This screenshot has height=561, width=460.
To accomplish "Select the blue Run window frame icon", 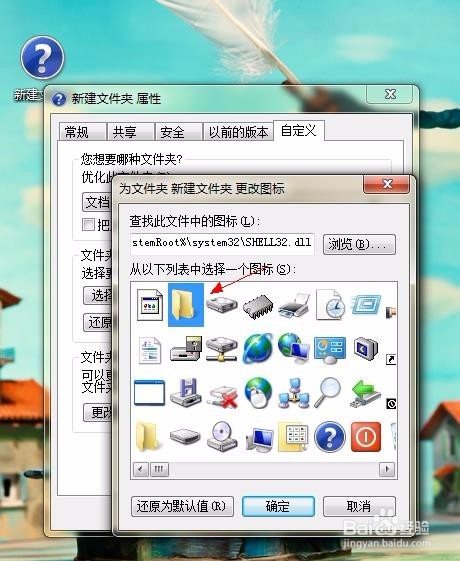I will [366, 305].
